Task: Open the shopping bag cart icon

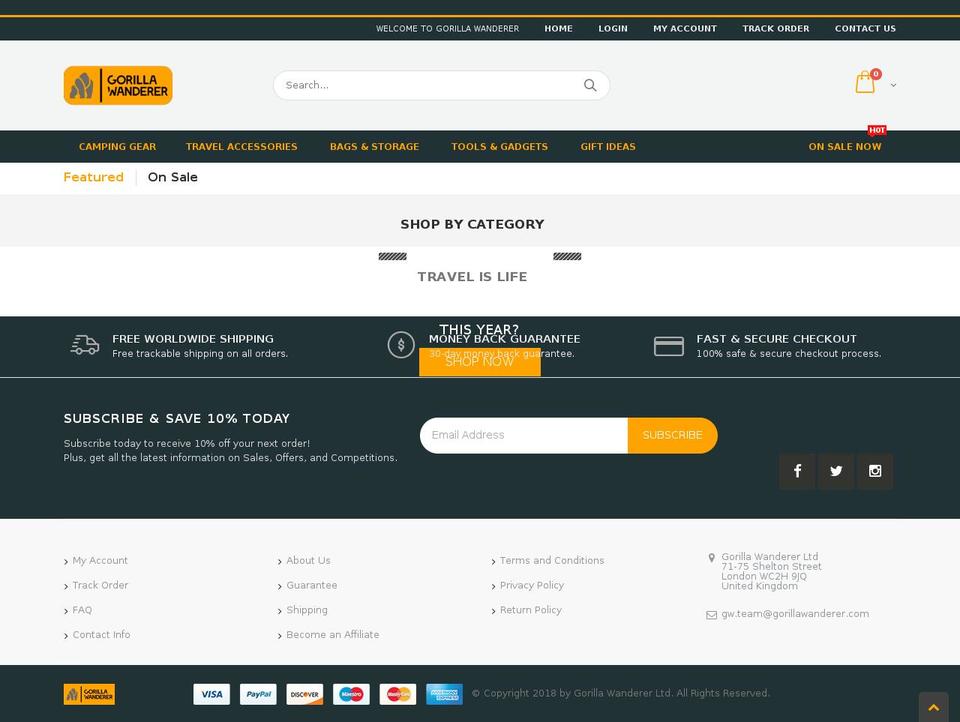Action: click(865, 82)
